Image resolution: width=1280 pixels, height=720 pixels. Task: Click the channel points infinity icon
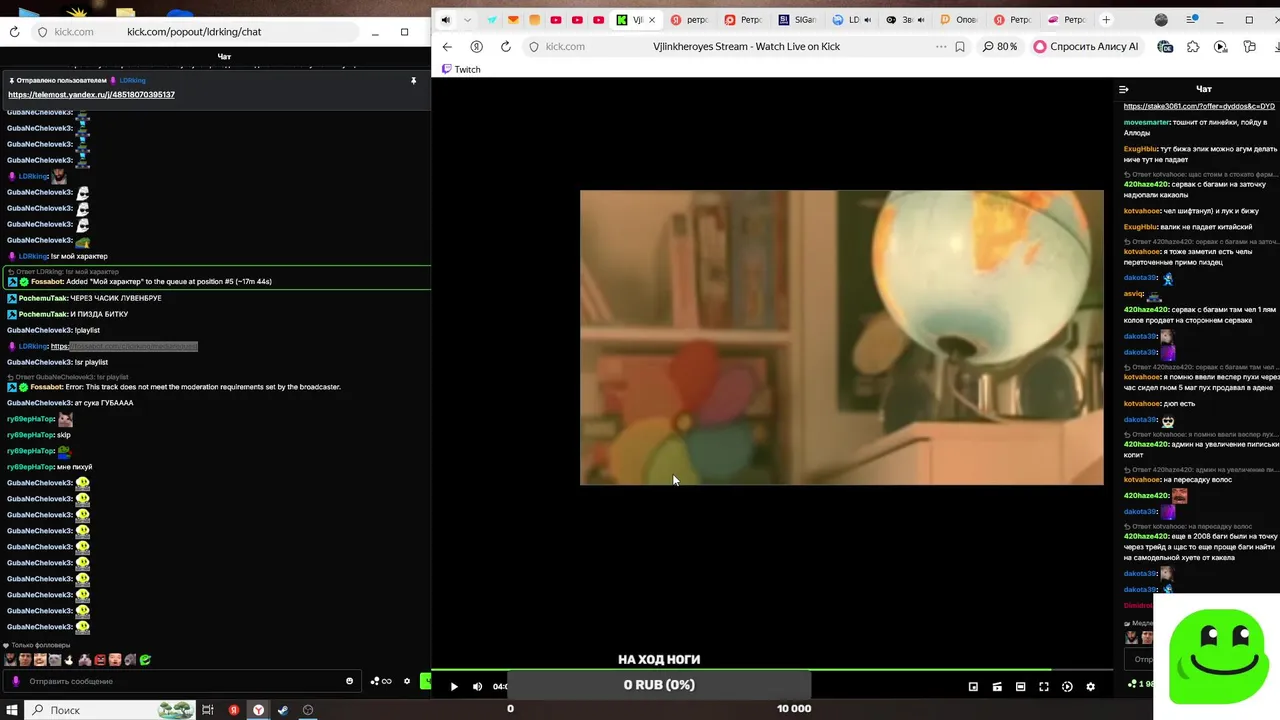tap(381, 681)
